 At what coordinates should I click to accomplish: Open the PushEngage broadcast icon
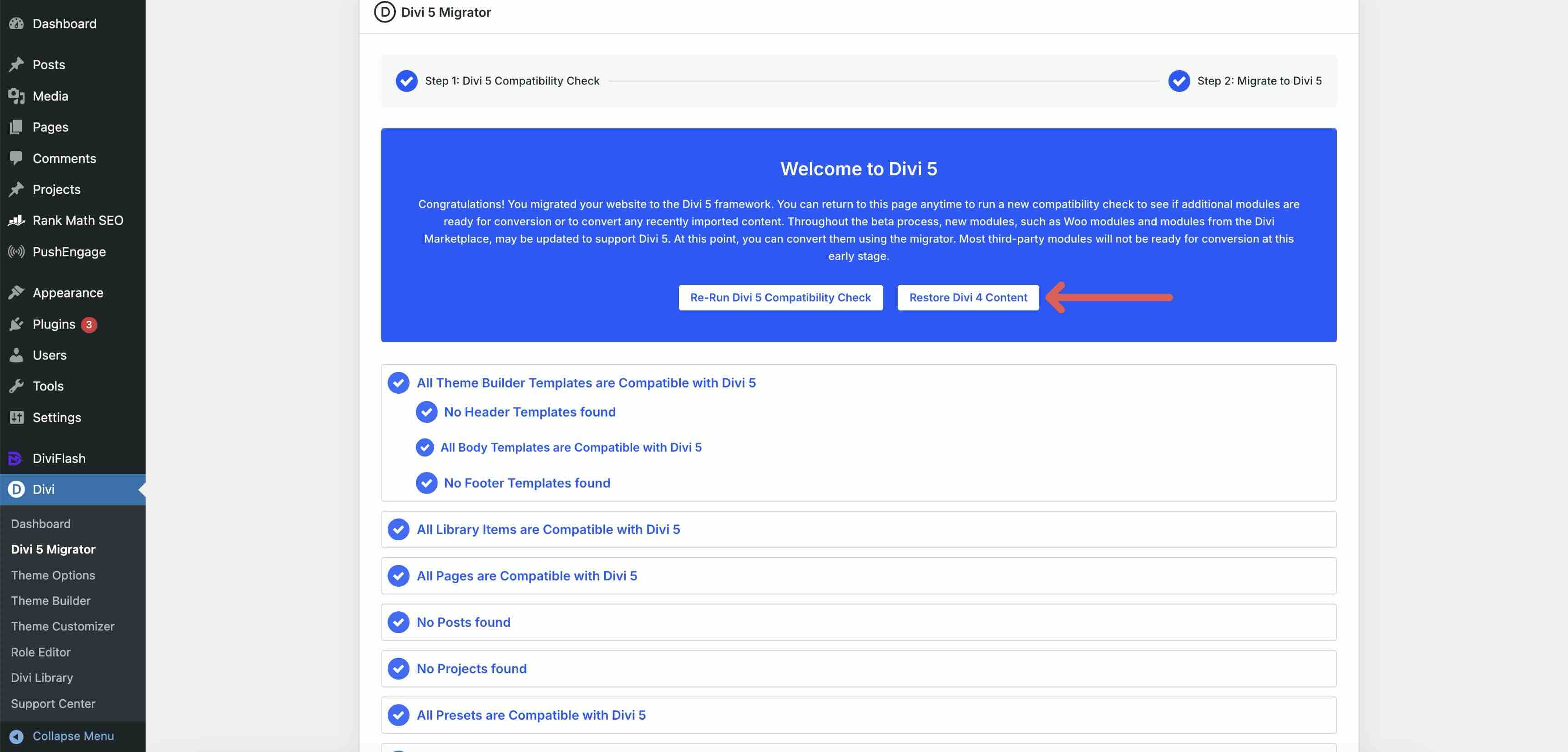pyautogui.click(x=16, y=251)
